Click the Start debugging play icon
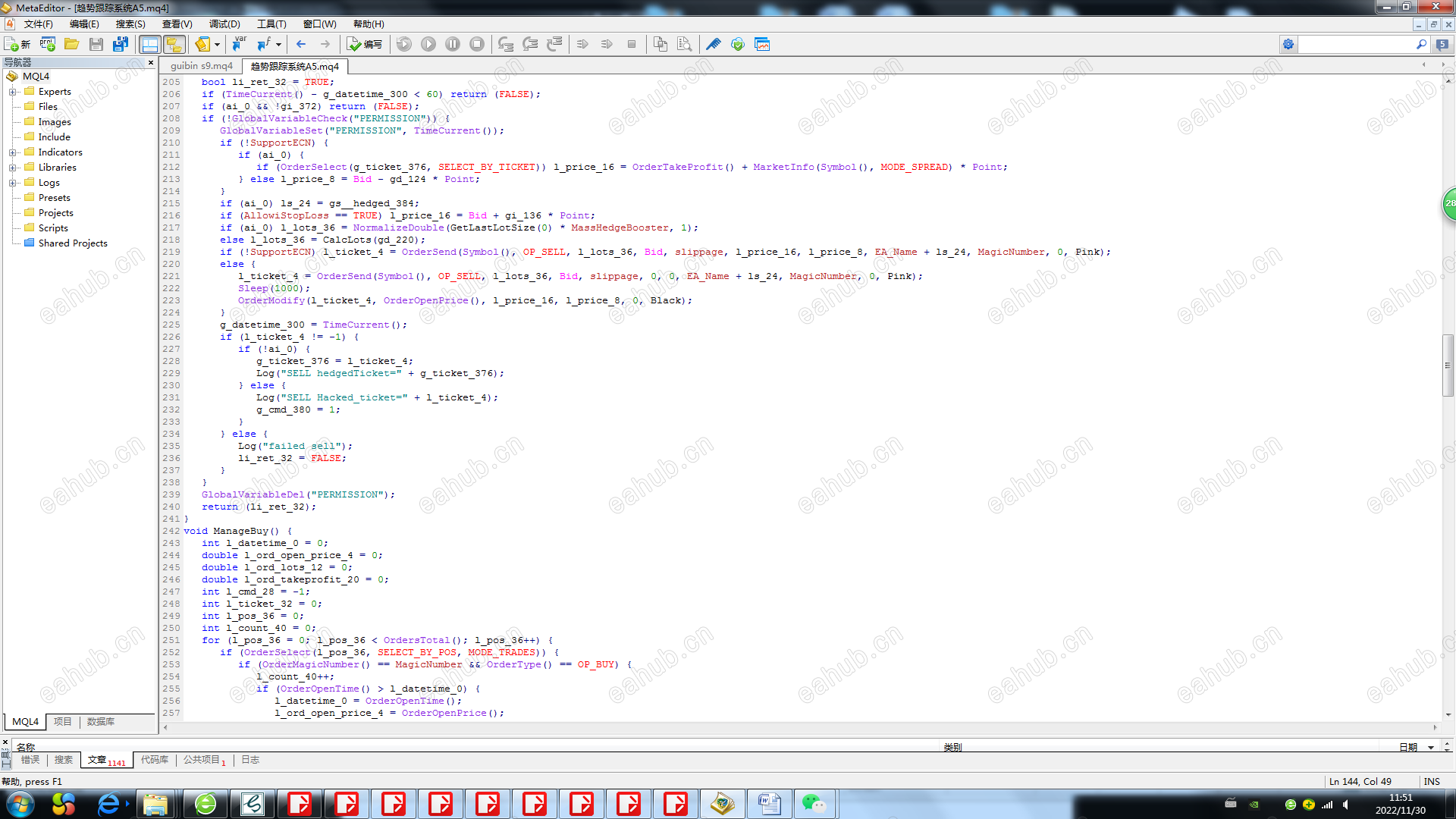This screenshot has width=1456, height=819. (428, 44)
